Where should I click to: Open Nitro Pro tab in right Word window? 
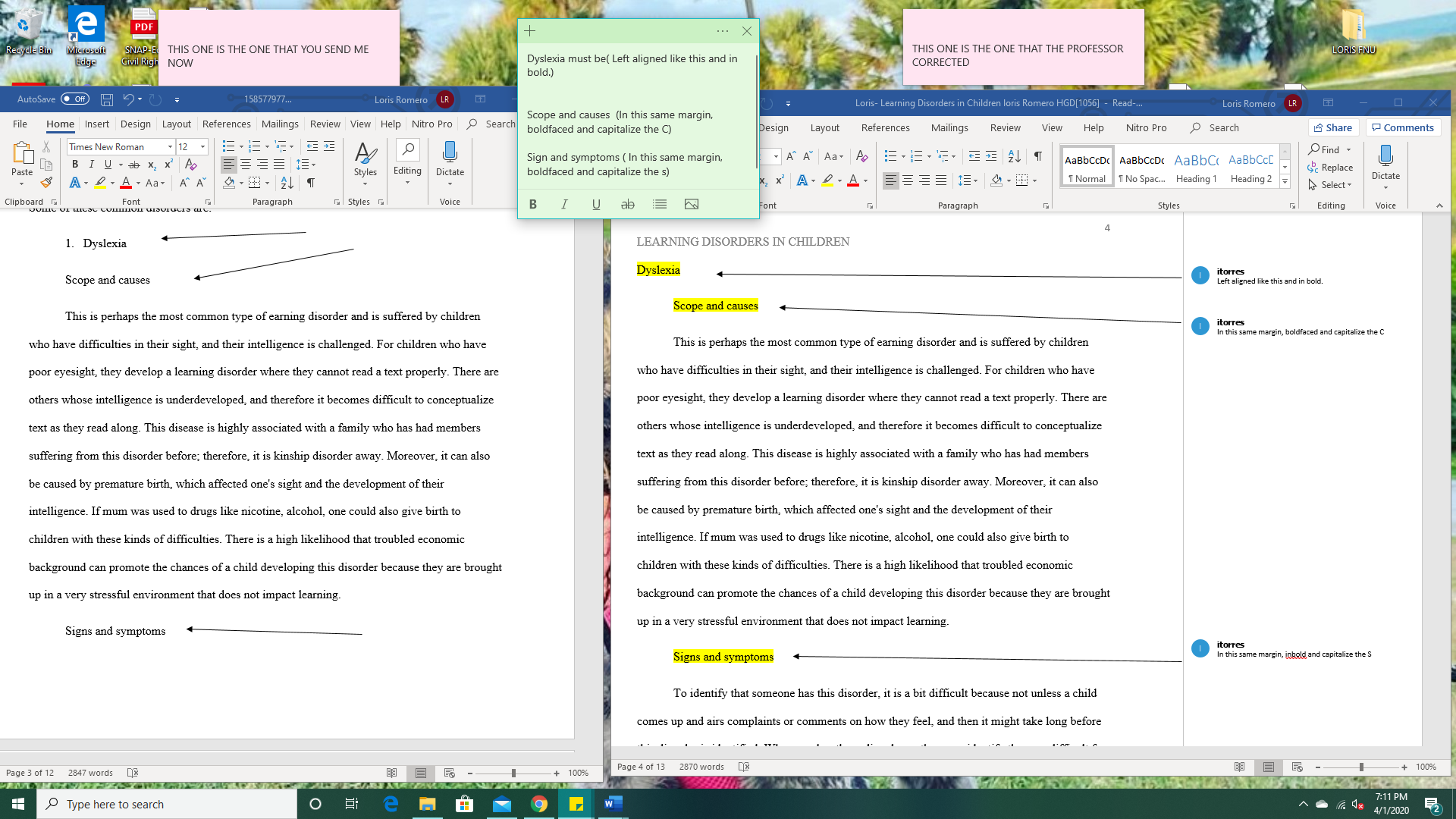point(1146,127)
